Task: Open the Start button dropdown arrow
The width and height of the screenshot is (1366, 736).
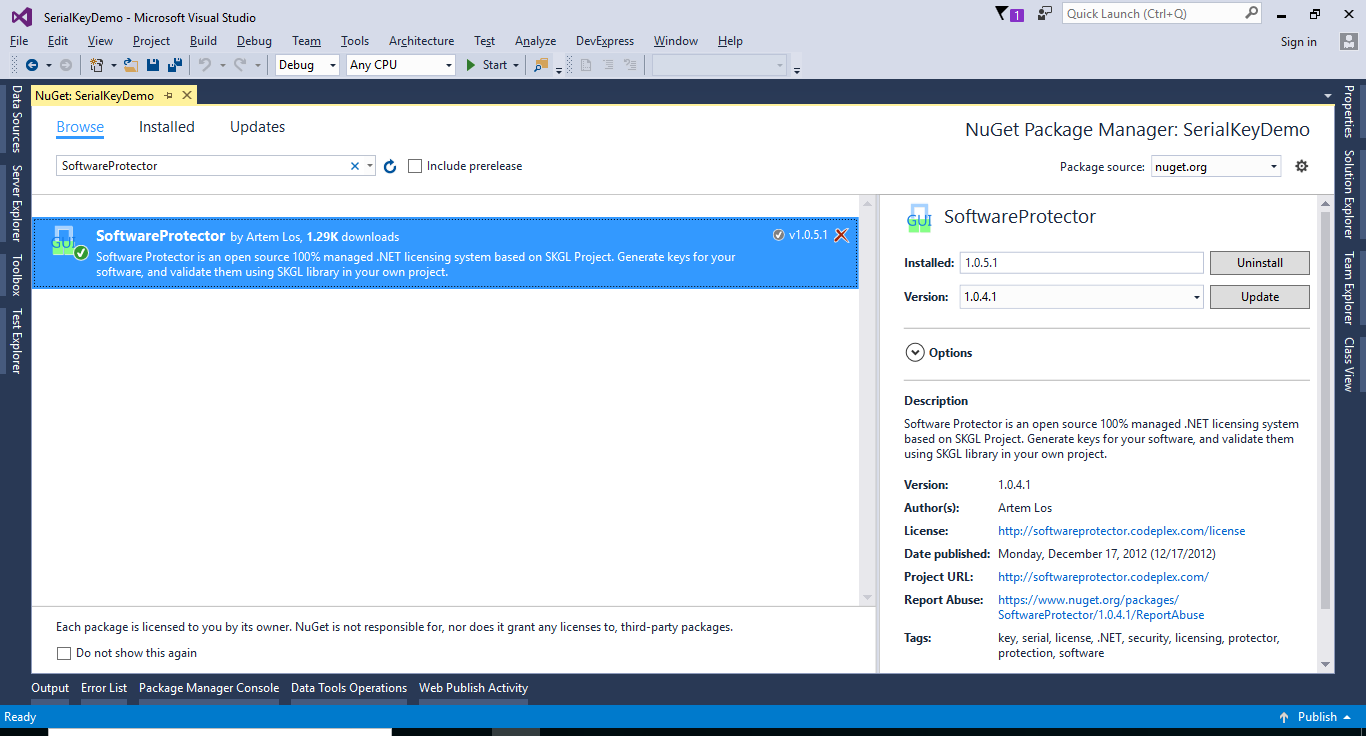Action: 516,65
